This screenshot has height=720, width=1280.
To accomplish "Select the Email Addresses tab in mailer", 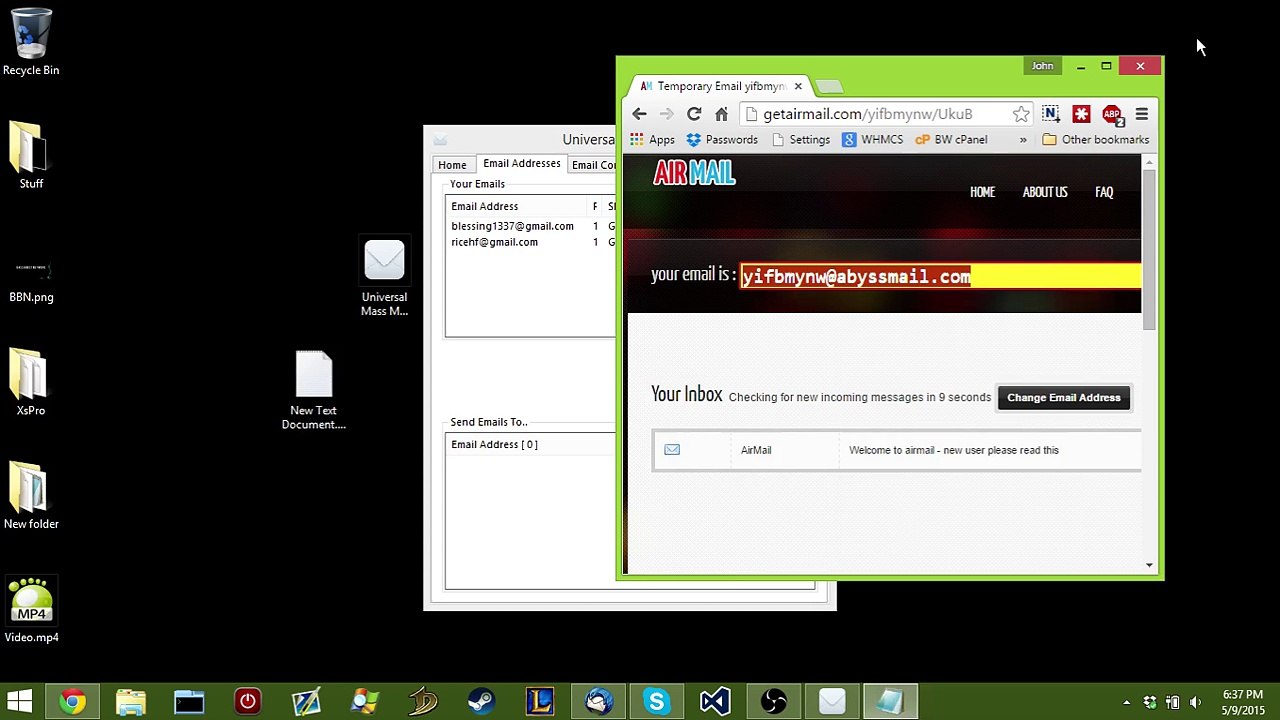I will coord(521,164).
